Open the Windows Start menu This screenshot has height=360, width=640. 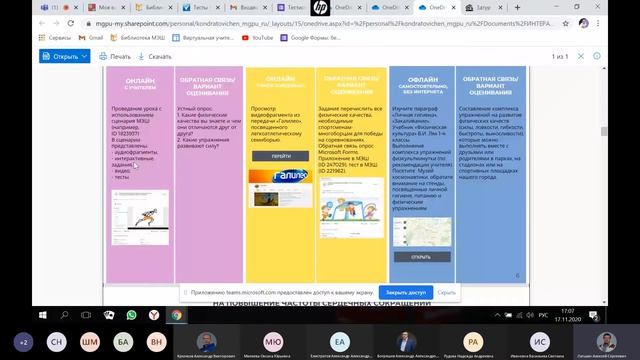point(42,315)
